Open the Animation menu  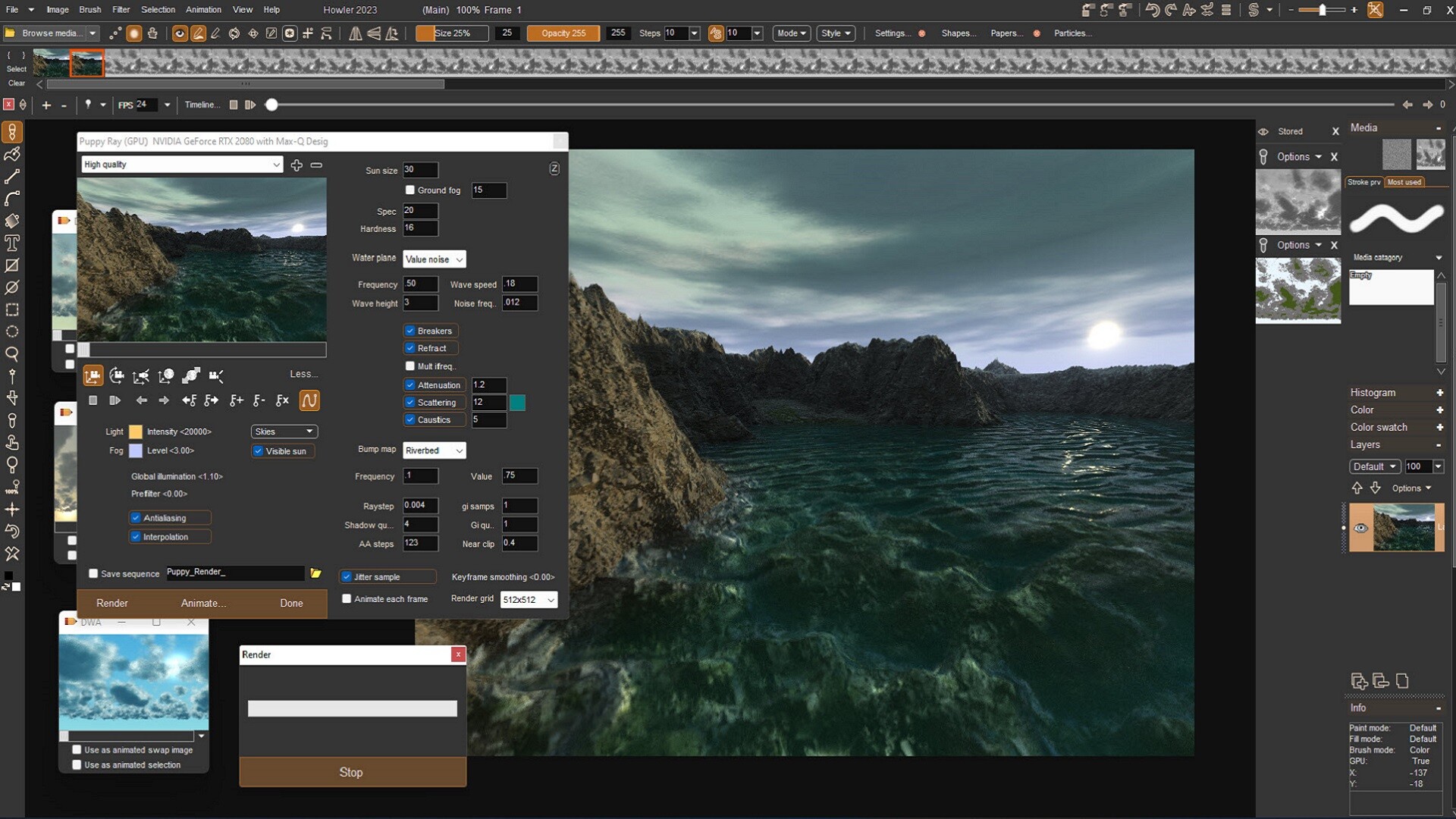click(x=202, y=10)
